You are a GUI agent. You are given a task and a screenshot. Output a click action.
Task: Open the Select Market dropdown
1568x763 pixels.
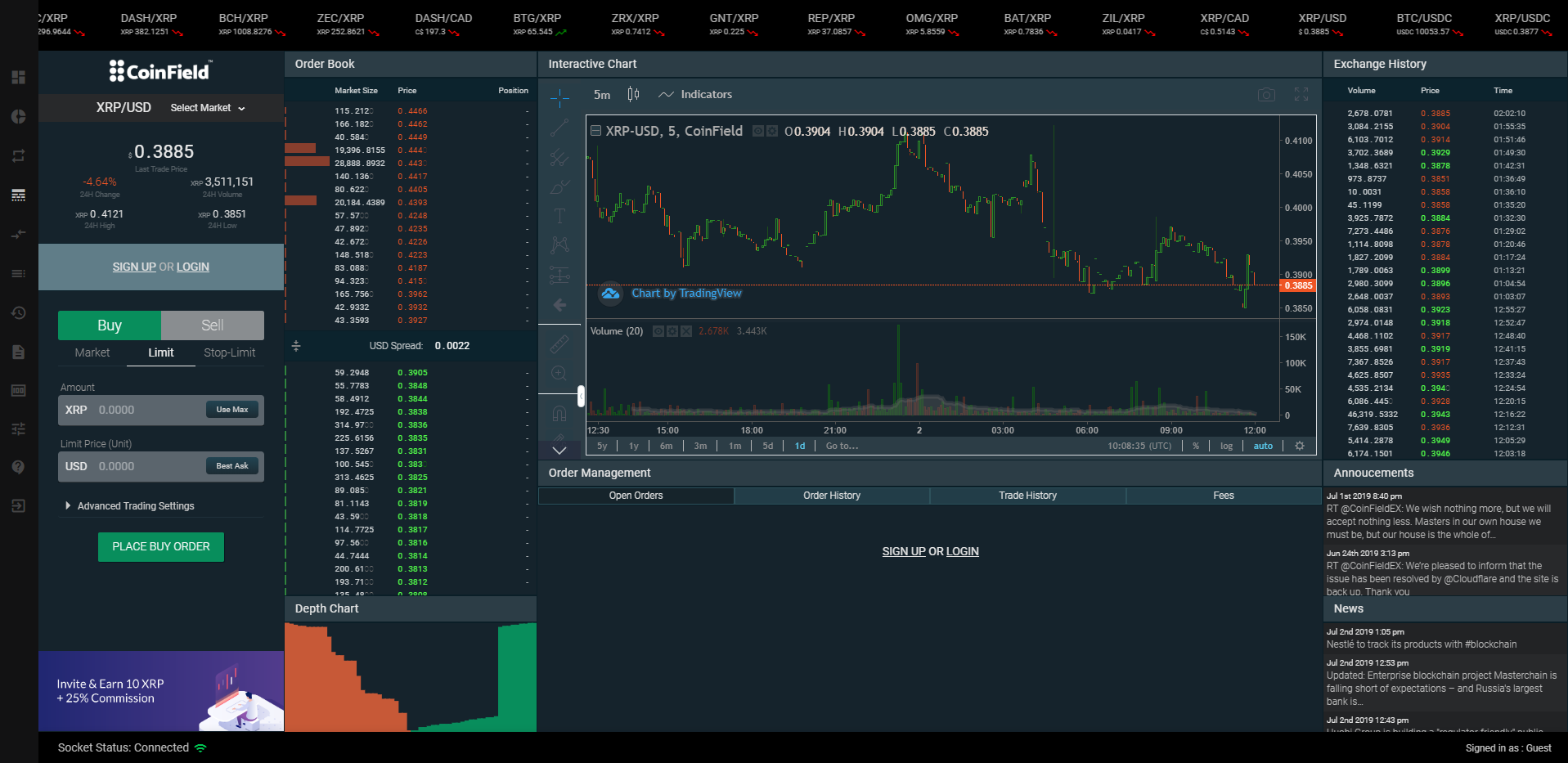(208, 108)
